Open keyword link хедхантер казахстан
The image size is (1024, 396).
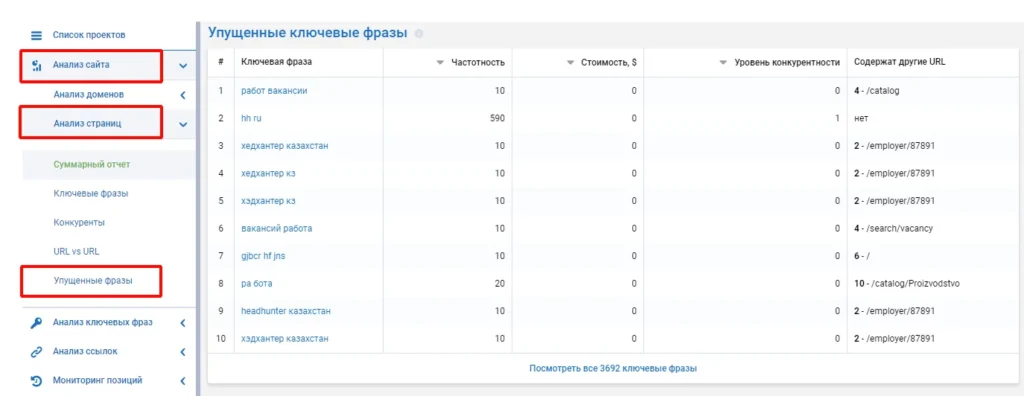click(x=285, y=146)
